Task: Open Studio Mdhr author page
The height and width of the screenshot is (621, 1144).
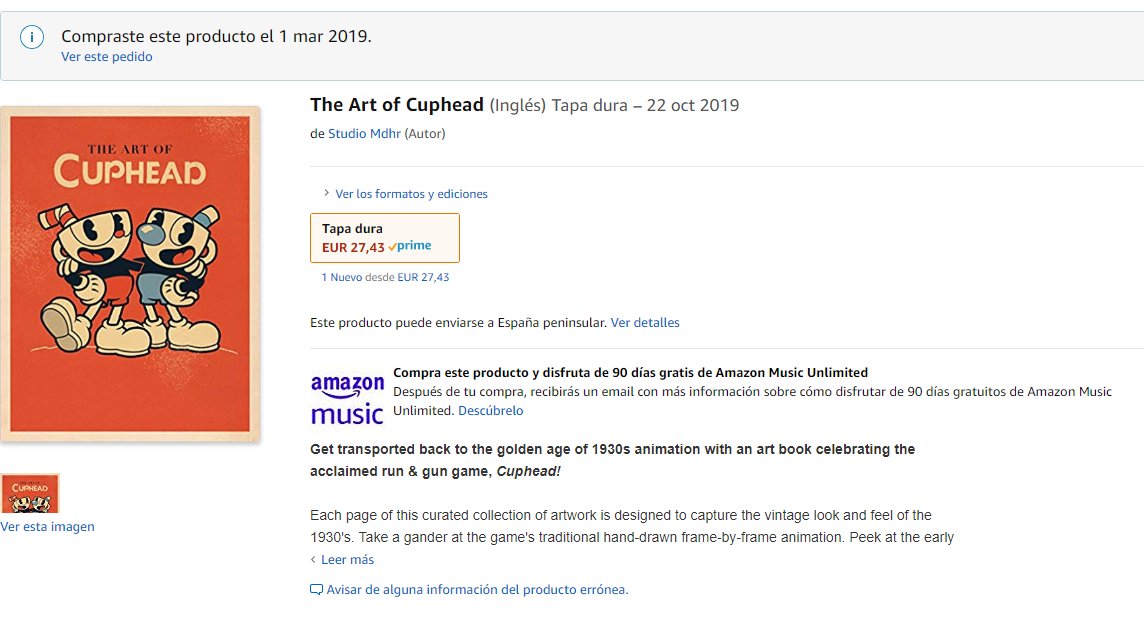Action: click(x=364, y=134)
